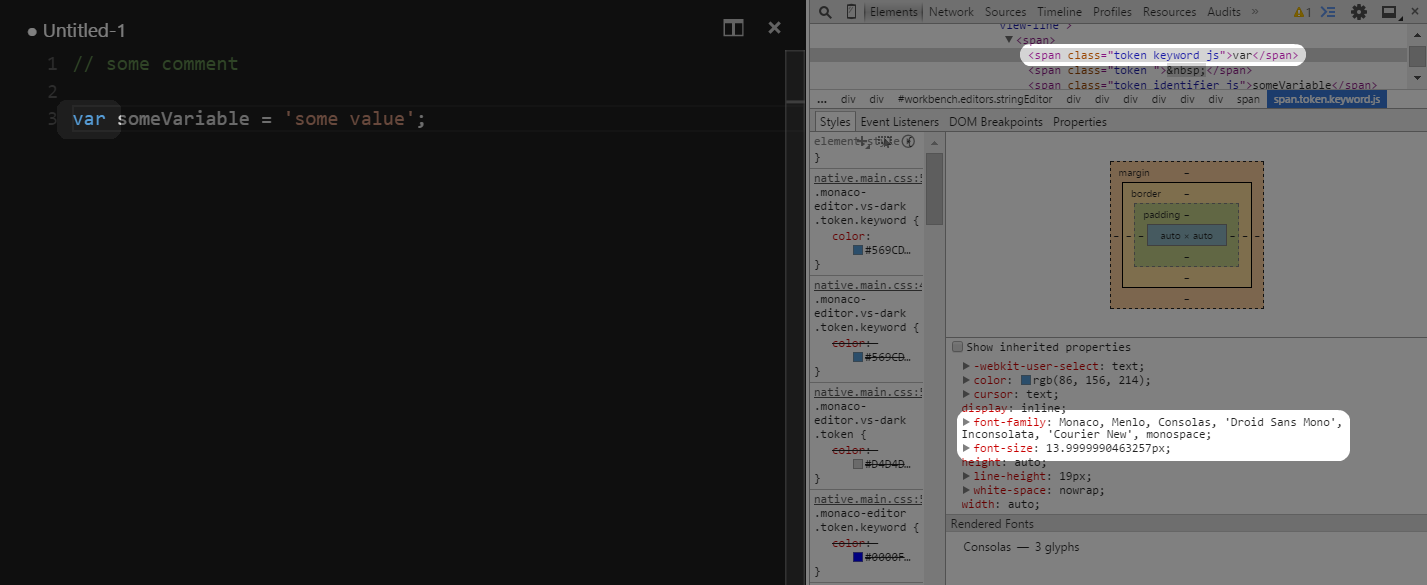Open DevTools settings gear
The height and width of the screenshot is (585, 1427).
[1359, 12]
